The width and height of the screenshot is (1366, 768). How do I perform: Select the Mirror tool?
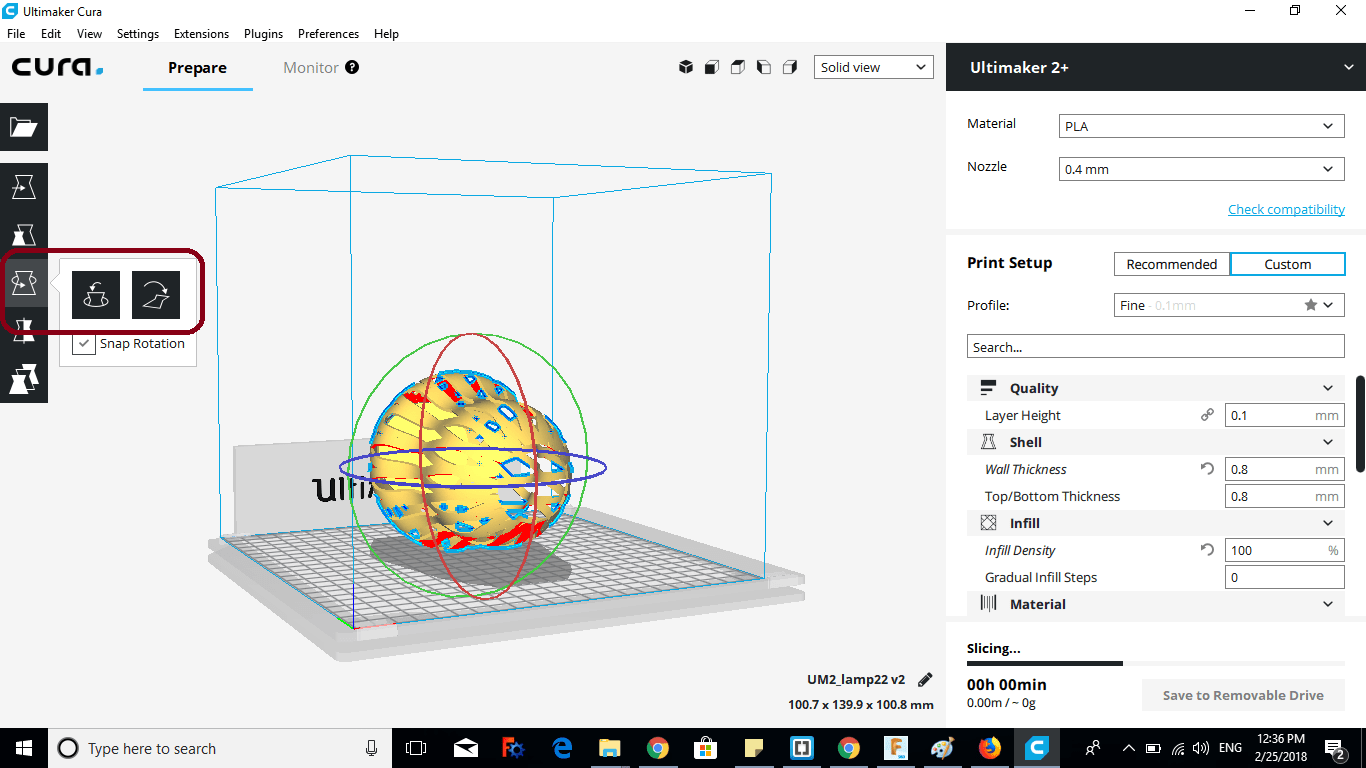click(x=24, y=331)
